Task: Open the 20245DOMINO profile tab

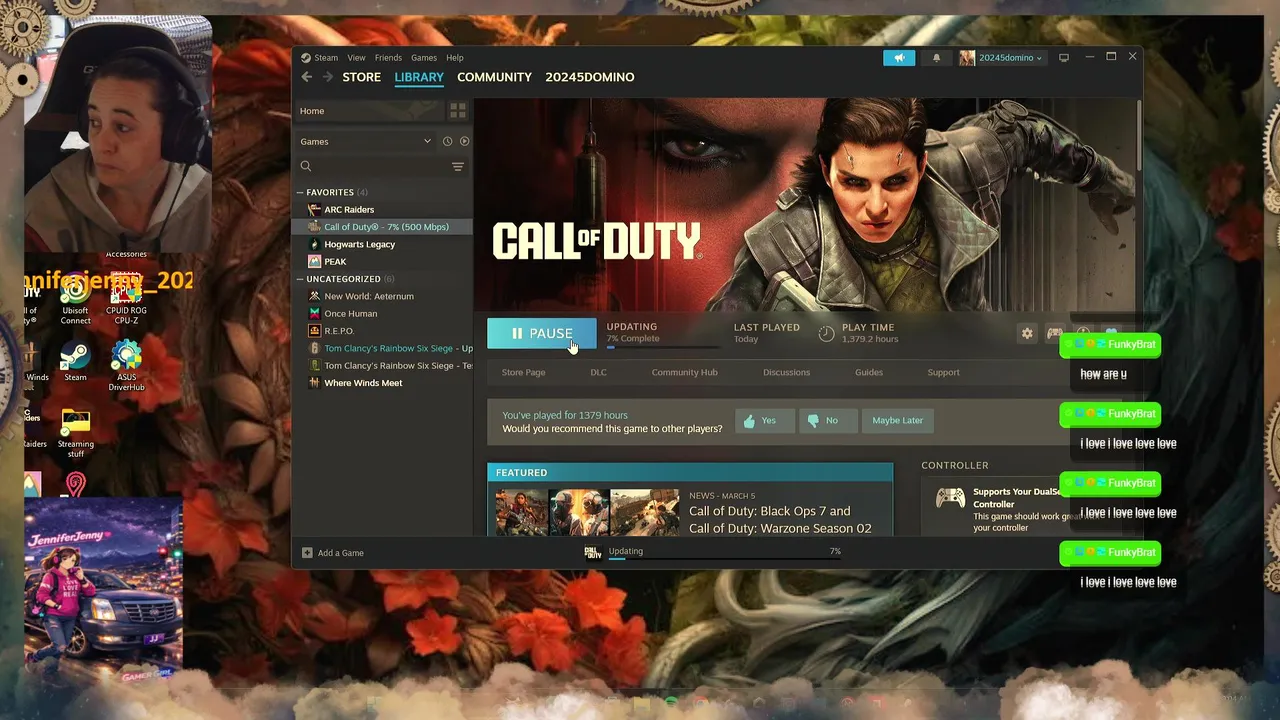Action: click(x=590, y=77)
